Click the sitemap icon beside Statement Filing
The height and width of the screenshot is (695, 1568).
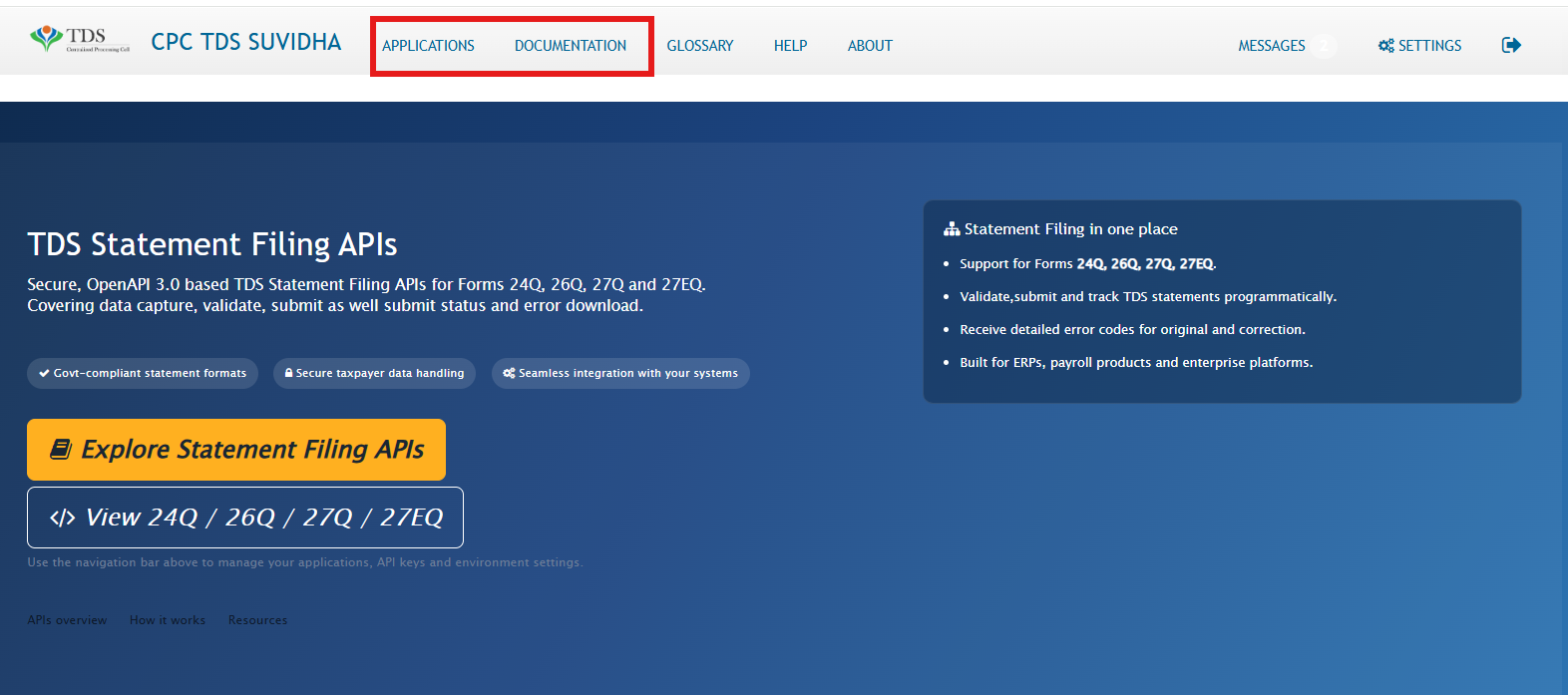(952, 229)
